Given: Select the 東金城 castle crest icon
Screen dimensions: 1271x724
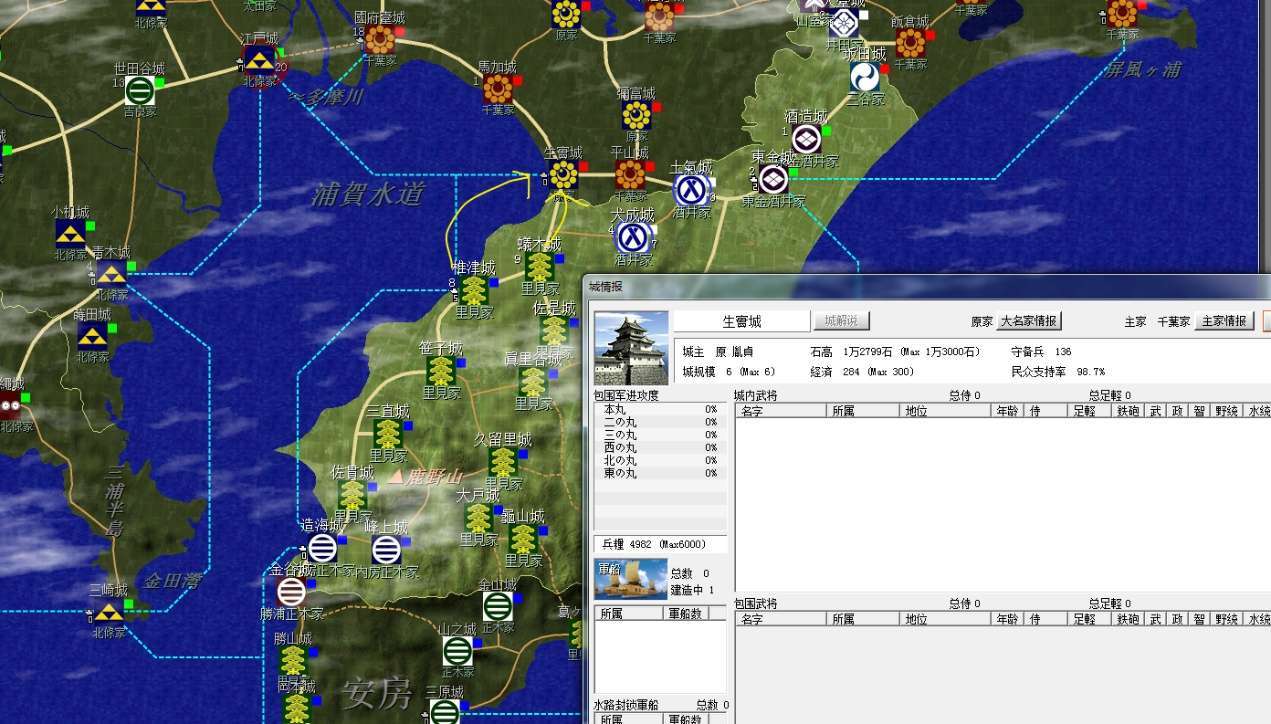Looking at the screenshot, I should pyautogui.click(x=772, y=179).
